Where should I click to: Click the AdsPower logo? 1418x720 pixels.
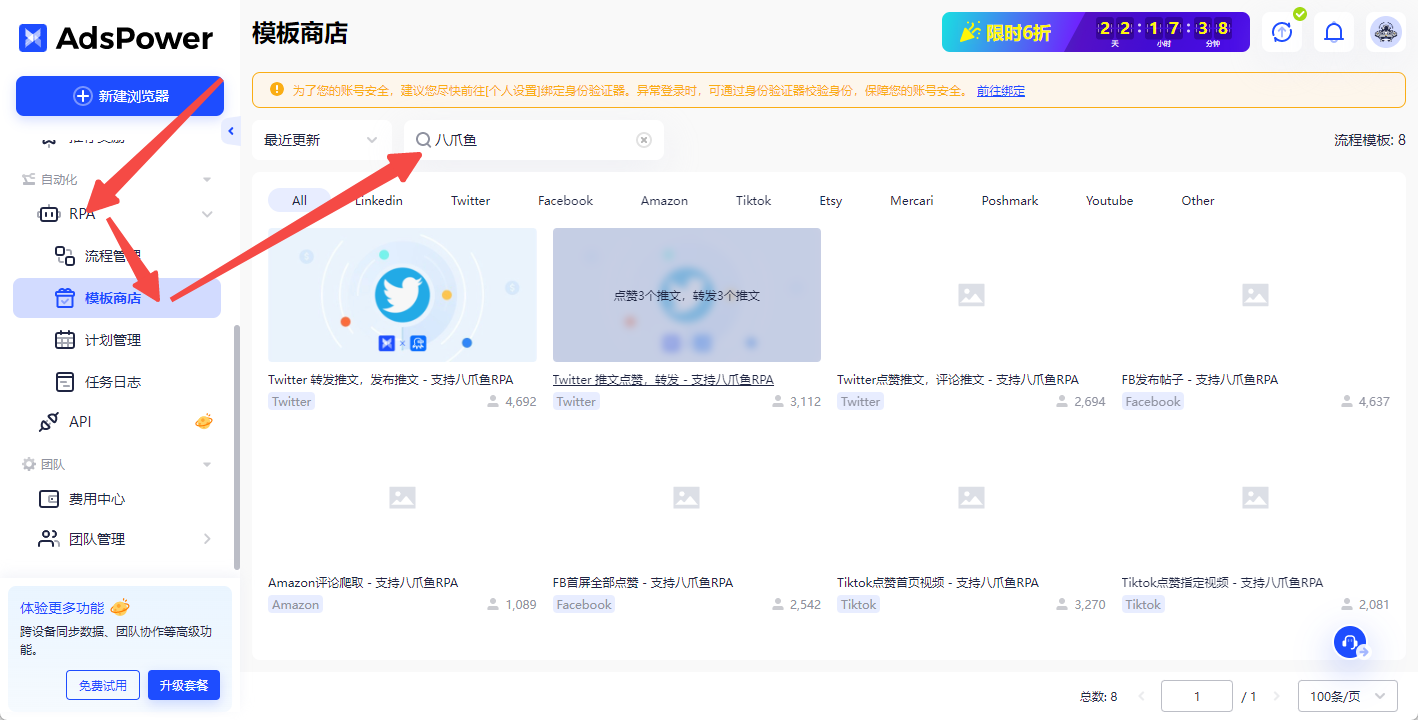click(116, 38)
